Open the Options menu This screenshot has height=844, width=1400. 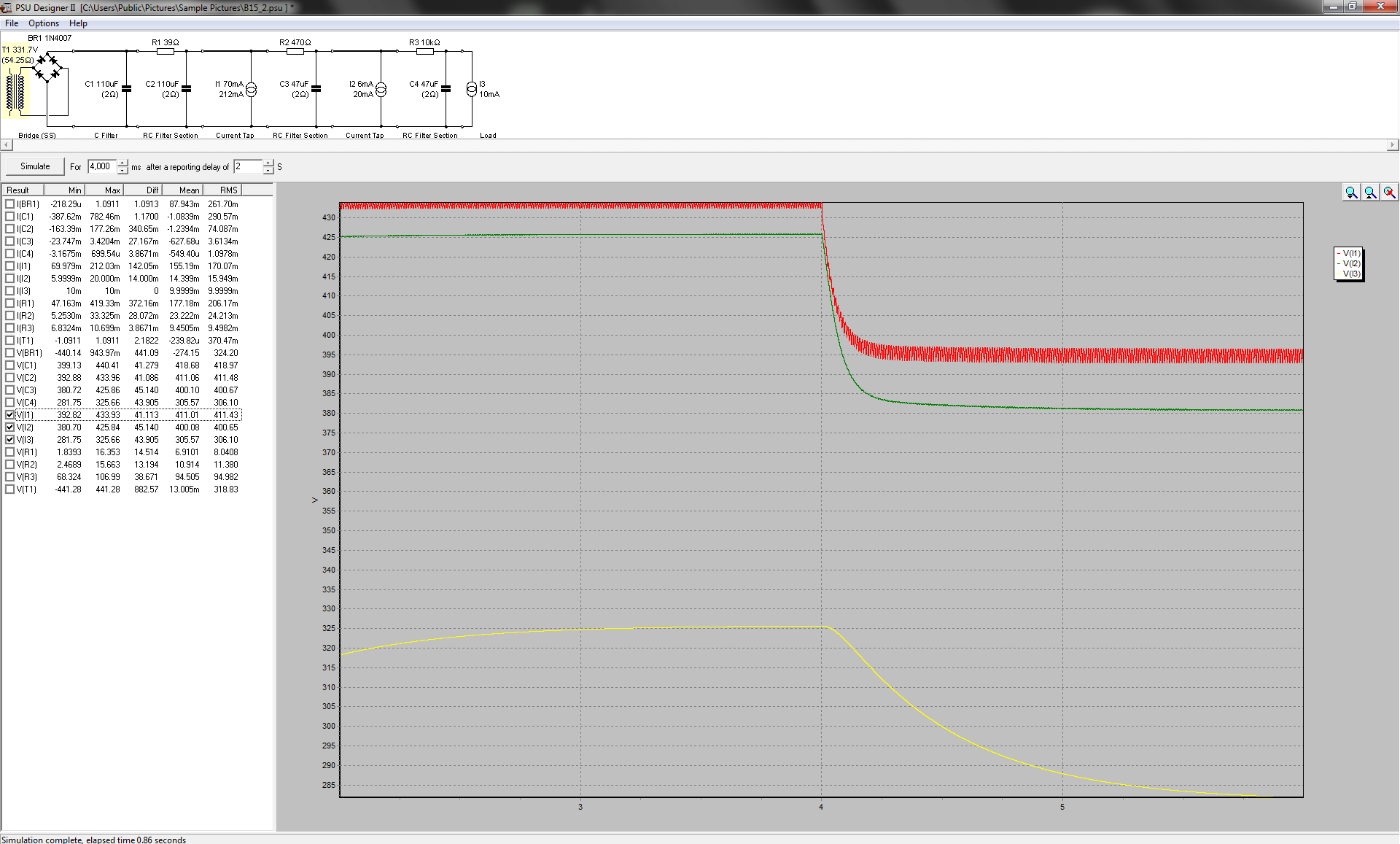[44, 23]
